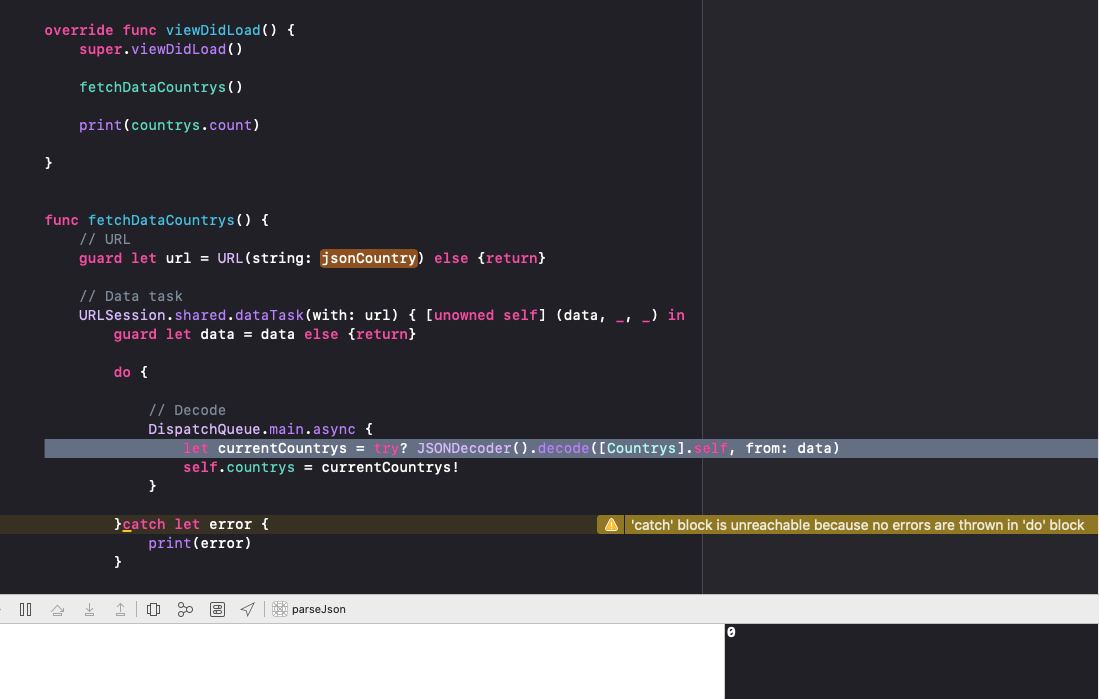1099x699 pixels.
Task: Click the console output value 0
Action: click(731, 632)
